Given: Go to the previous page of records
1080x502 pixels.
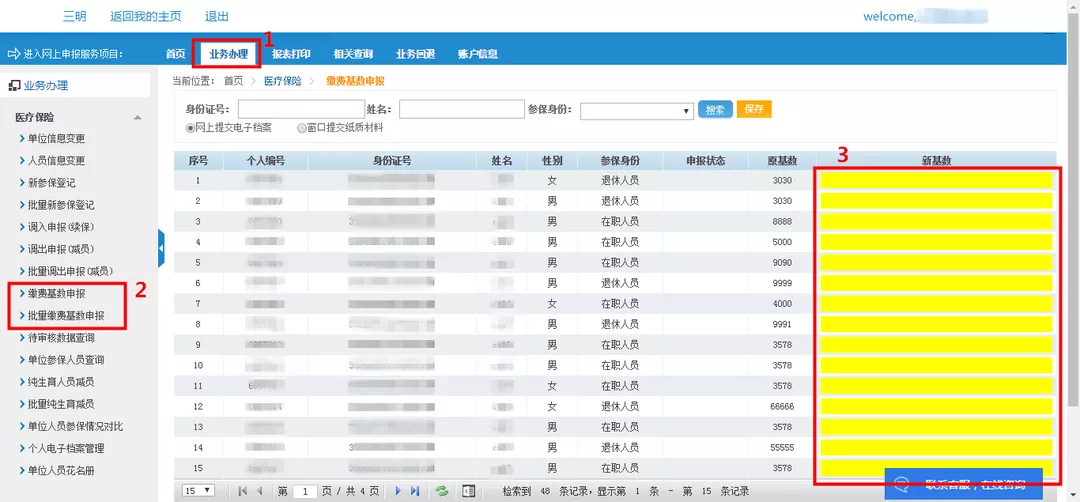Looking at the screenshot, I should (260, 491).
